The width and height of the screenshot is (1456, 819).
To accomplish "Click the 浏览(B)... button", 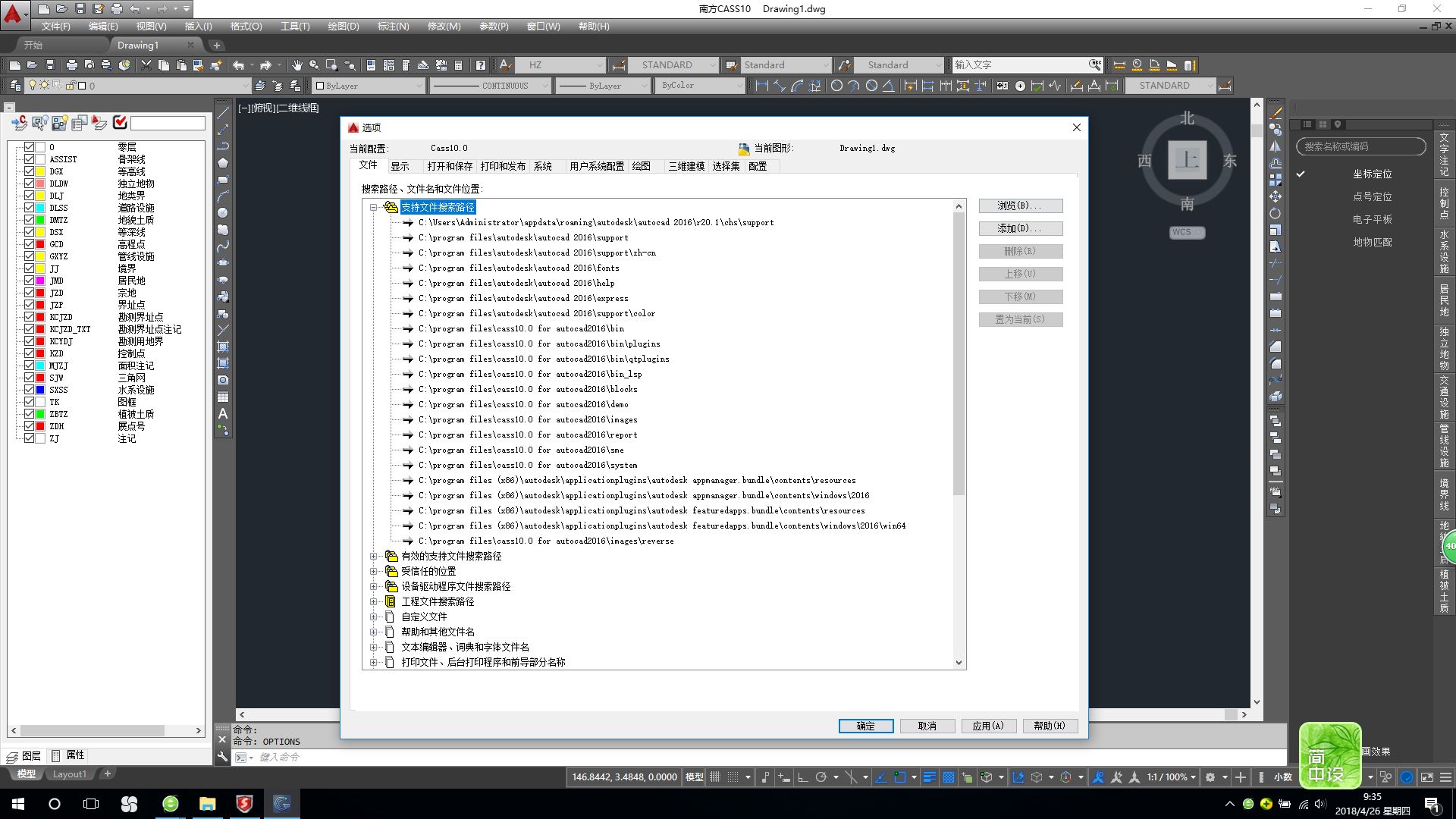I will [x=1020, y=206].
